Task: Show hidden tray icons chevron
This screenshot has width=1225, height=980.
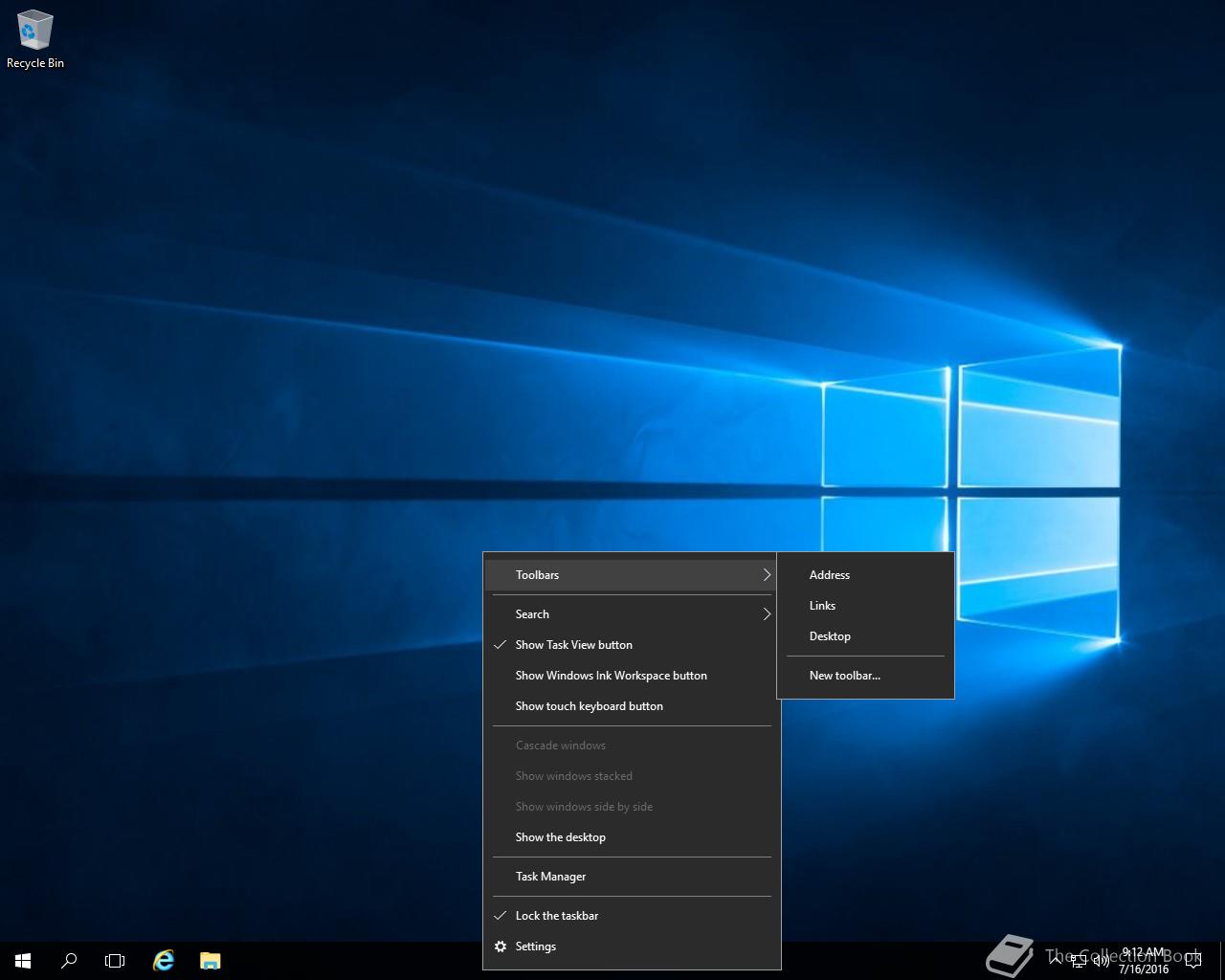Action: (1055, 960)
